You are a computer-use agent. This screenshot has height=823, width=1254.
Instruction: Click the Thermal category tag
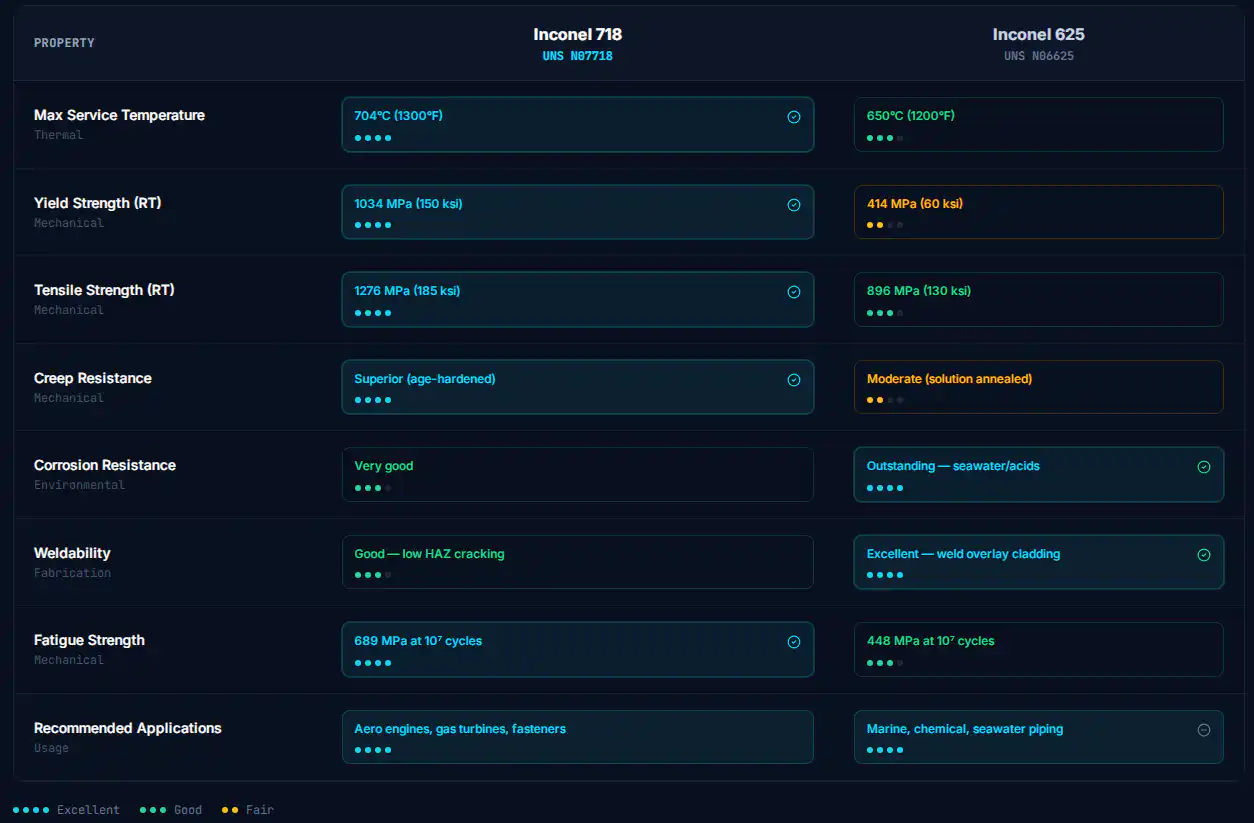(x=58, y=135)
